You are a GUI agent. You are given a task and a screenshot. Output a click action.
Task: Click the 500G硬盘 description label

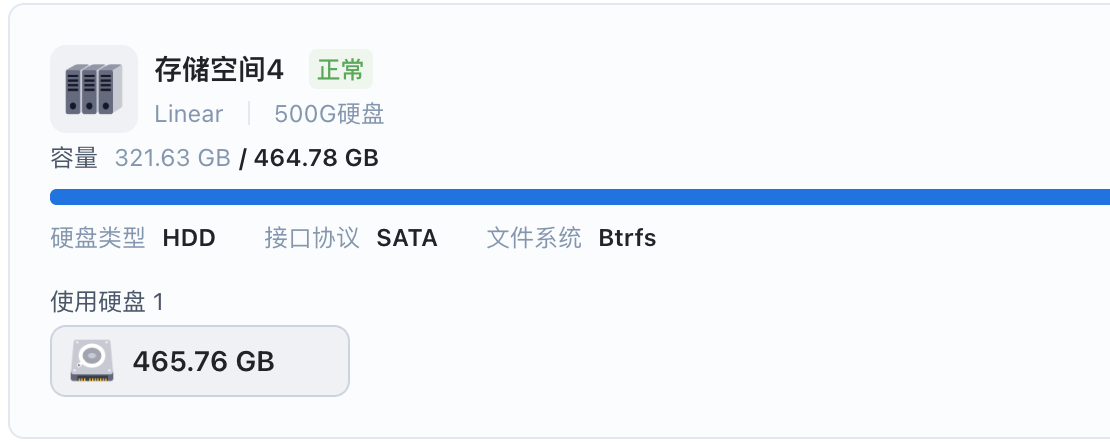pos(329,114)
